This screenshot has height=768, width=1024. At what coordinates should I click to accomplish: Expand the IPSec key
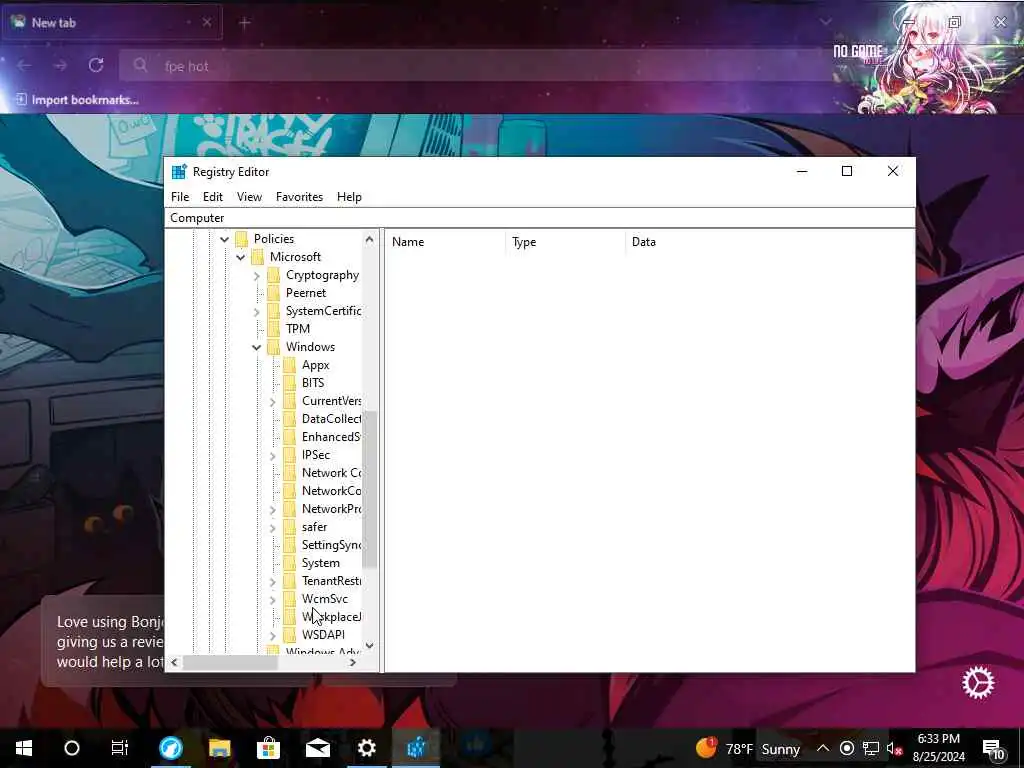point(273,455)
